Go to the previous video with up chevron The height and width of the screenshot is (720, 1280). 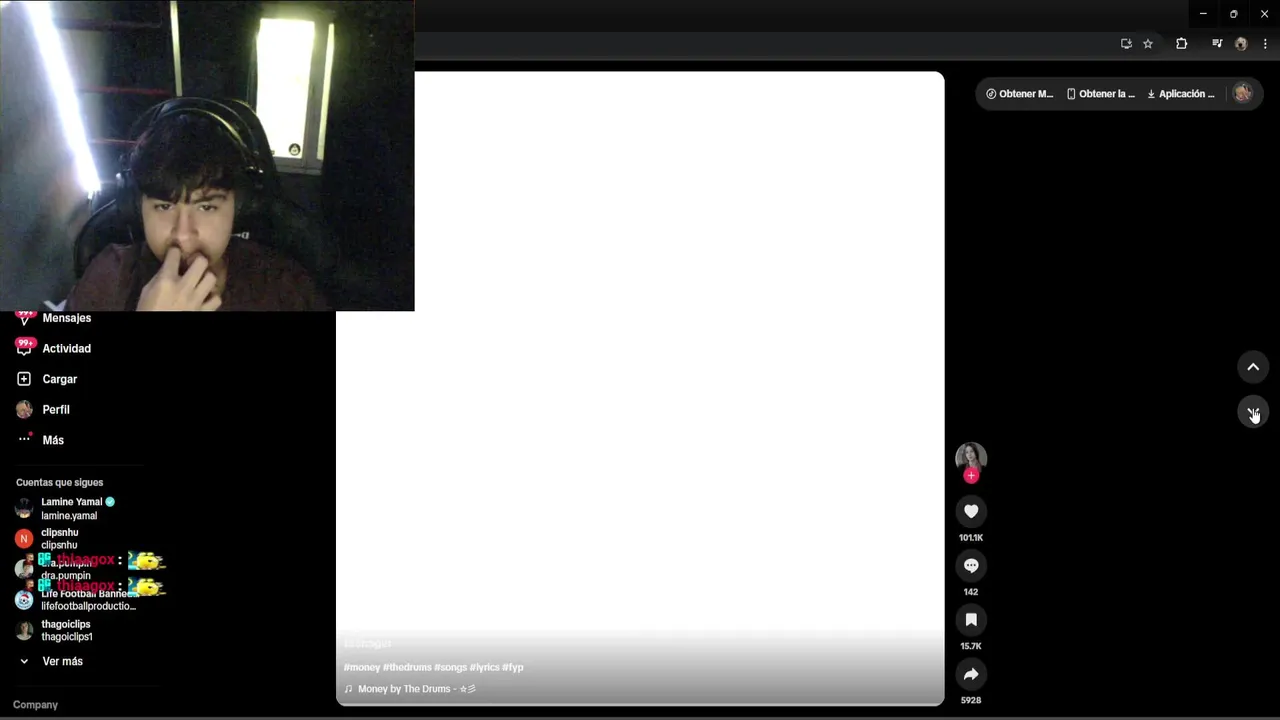pyautogui.click(x=1253, y=367)
